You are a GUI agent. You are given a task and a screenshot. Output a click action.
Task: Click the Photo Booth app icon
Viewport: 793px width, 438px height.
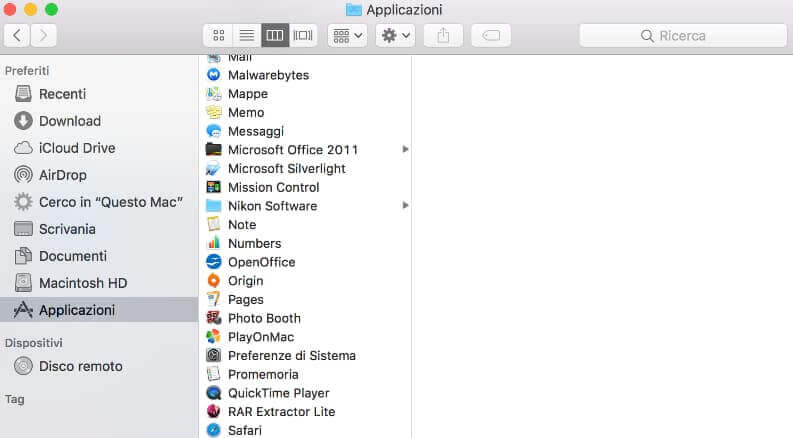click(214, 318)
